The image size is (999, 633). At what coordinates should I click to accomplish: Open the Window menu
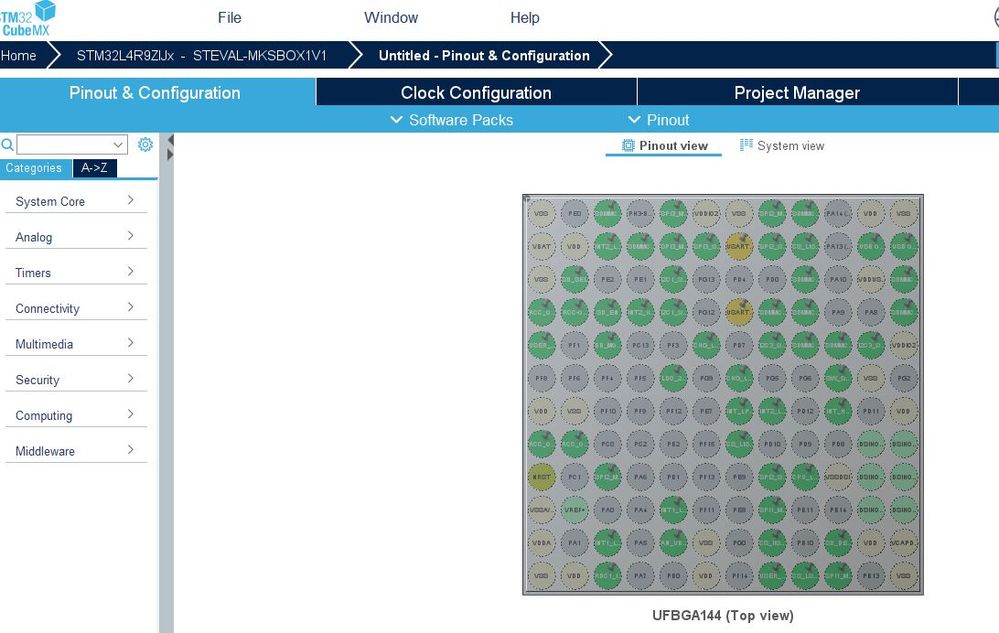(391, 18)
